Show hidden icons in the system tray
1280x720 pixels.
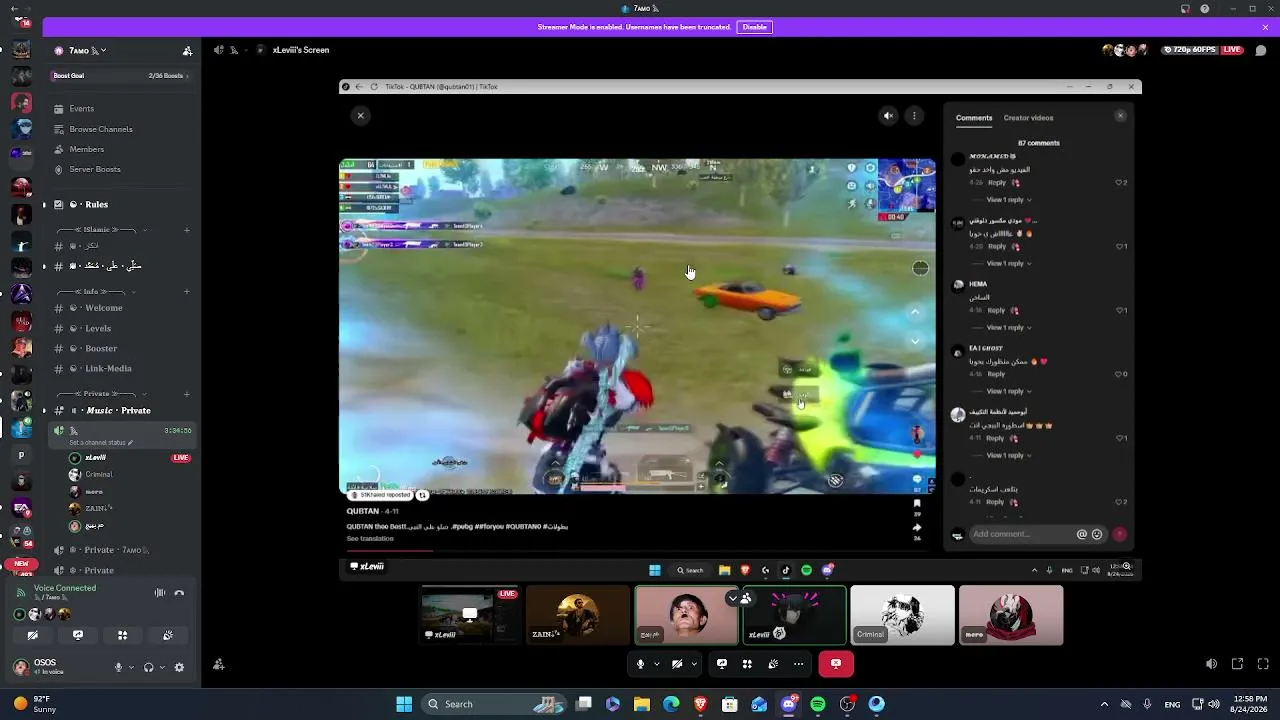(x=1104, y=704)
